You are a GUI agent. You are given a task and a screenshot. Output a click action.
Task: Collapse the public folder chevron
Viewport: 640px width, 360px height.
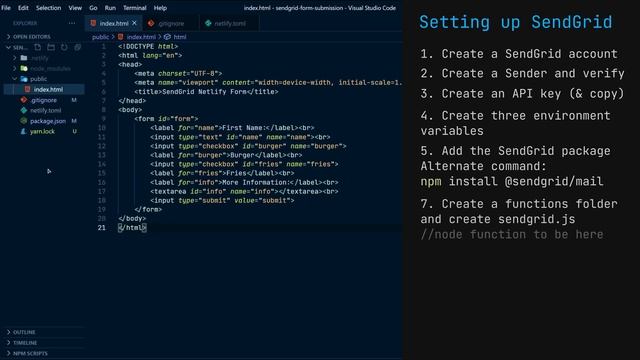click(x=15, y=79)
